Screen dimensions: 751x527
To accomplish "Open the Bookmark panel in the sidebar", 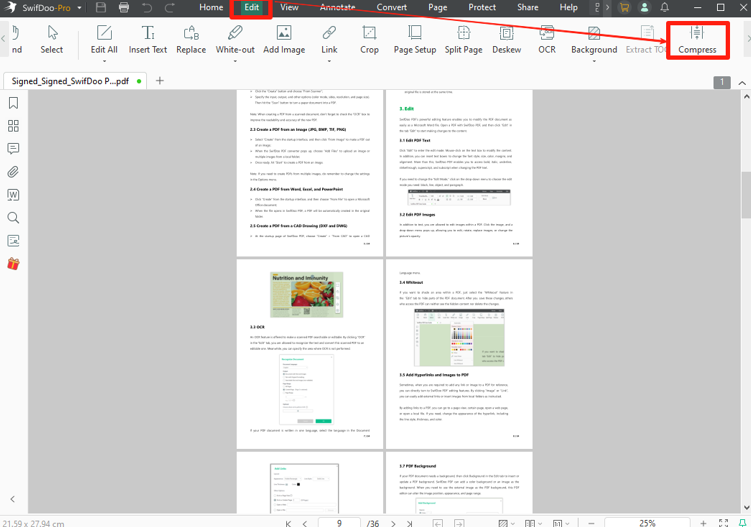I will [13, 103].
